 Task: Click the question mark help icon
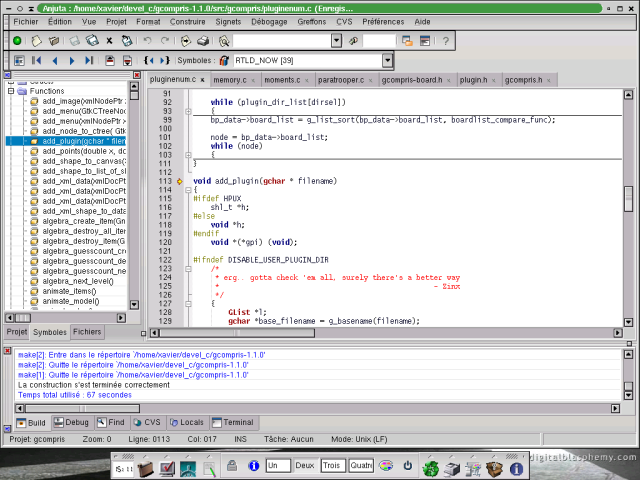pyautogui.click(x=445, y=41)
